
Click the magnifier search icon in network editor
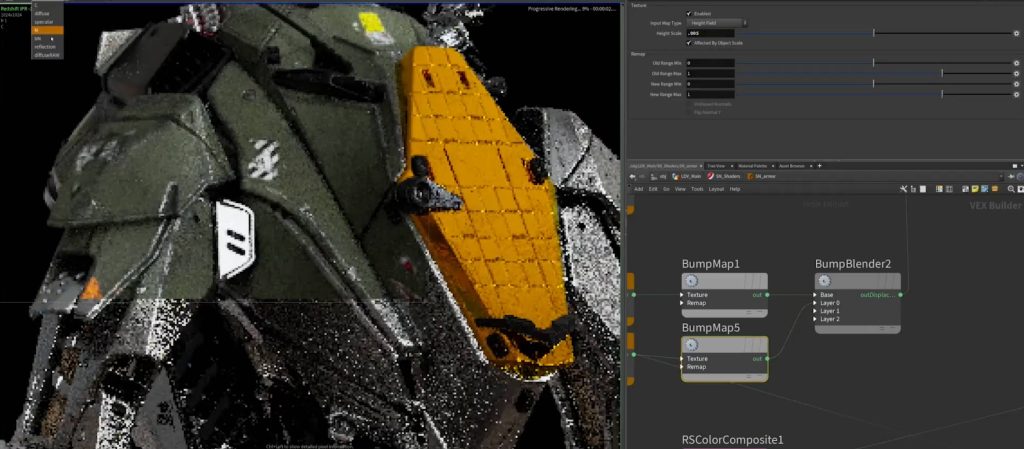coord(1011,189)
